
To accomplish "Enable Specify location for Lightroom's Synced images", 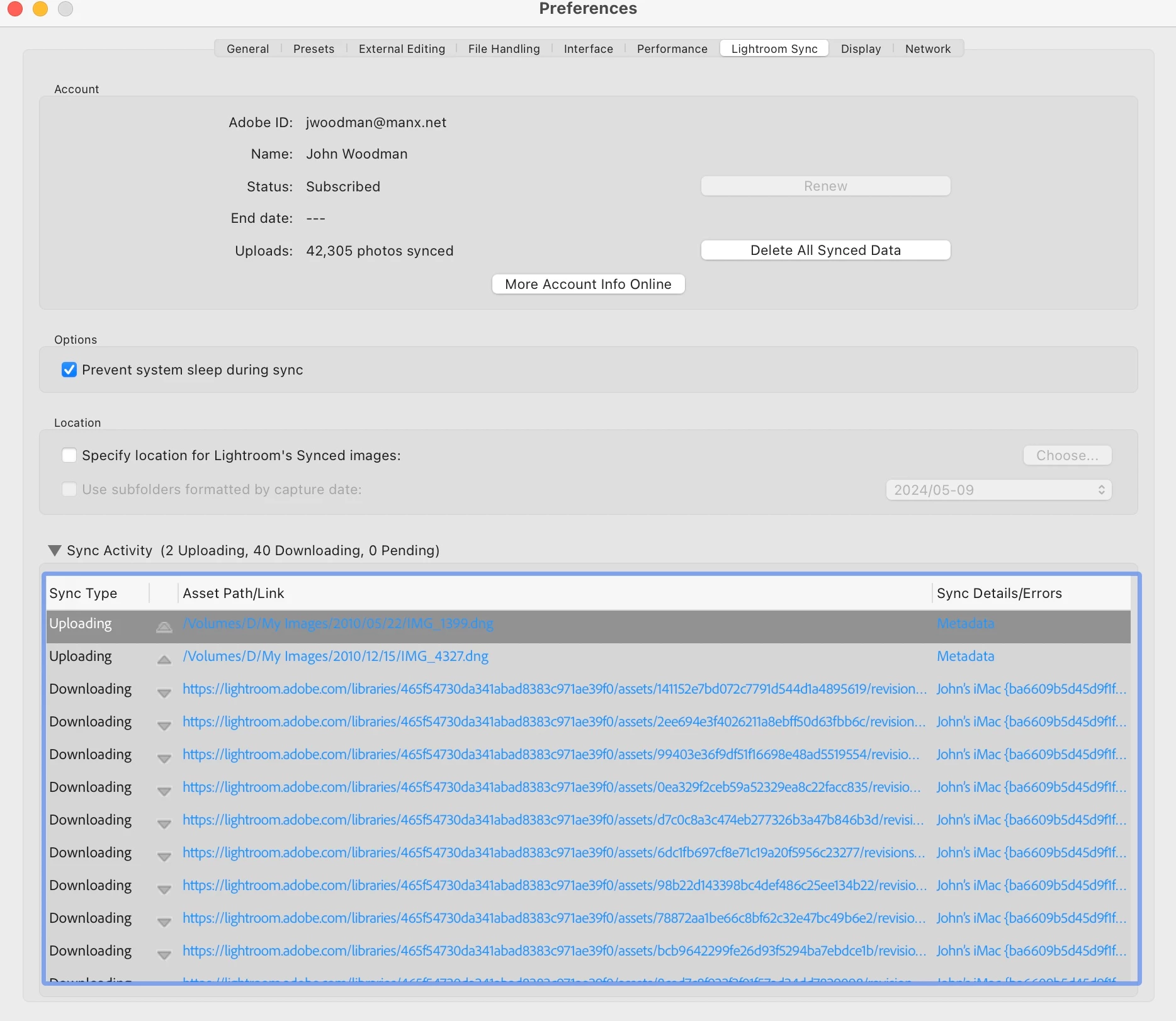I will tap(69, 455).
